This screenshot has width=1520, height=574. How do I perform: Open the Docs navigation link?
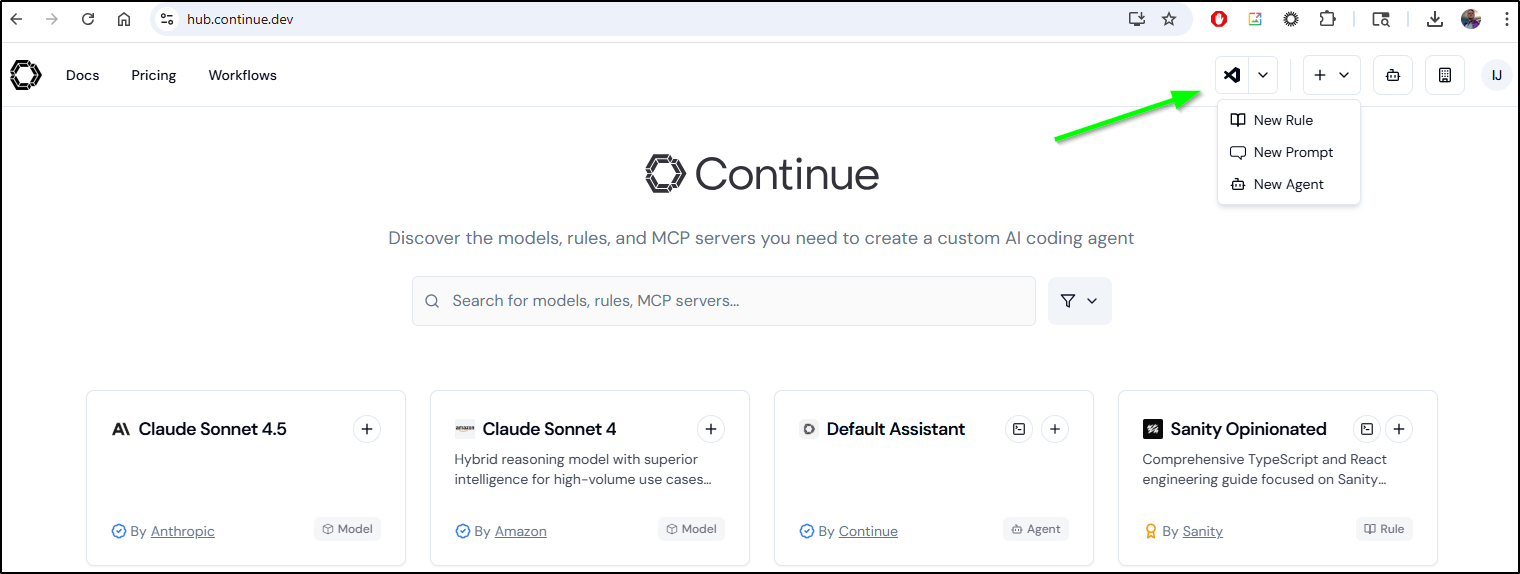pos(83,75)
